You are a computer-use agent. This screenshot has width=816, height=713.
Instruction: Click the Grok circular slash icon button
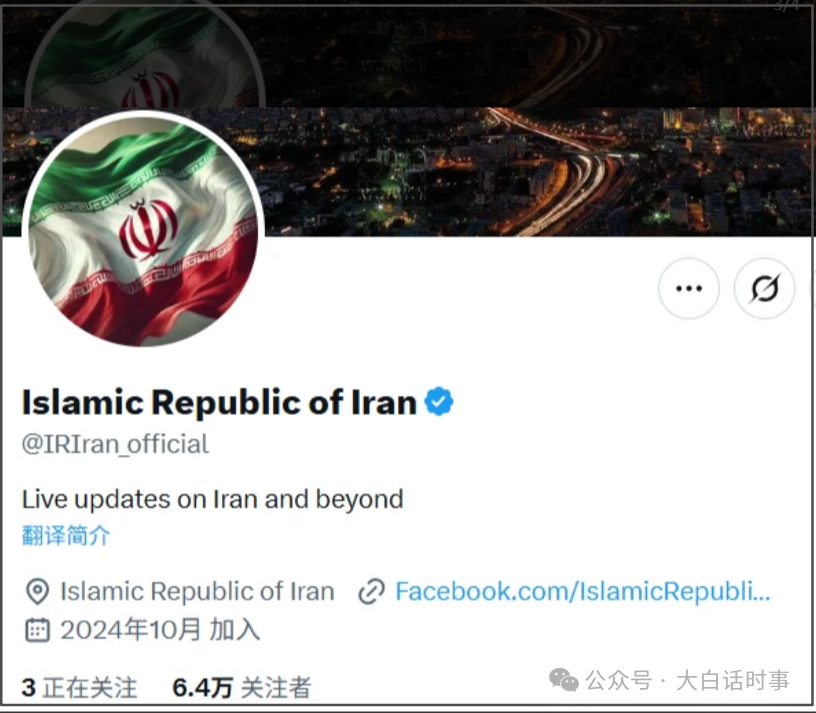pos(764,288)
